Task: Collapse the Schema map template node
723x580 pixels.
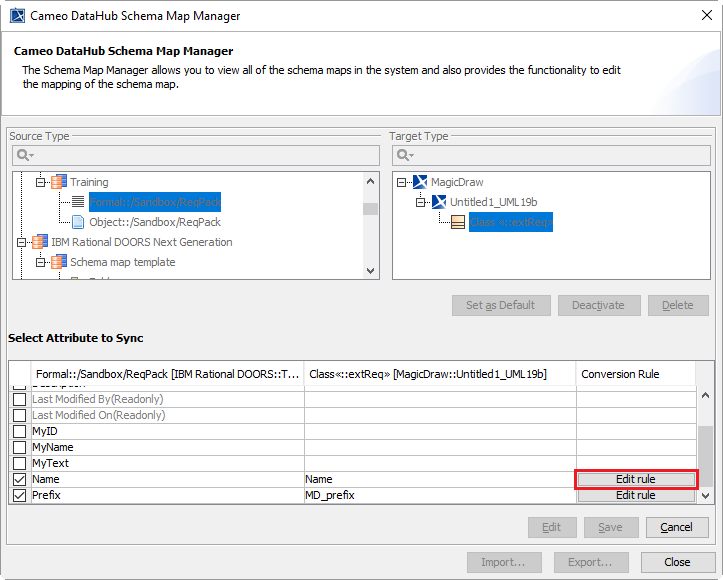Action: (x=41, y=262)
